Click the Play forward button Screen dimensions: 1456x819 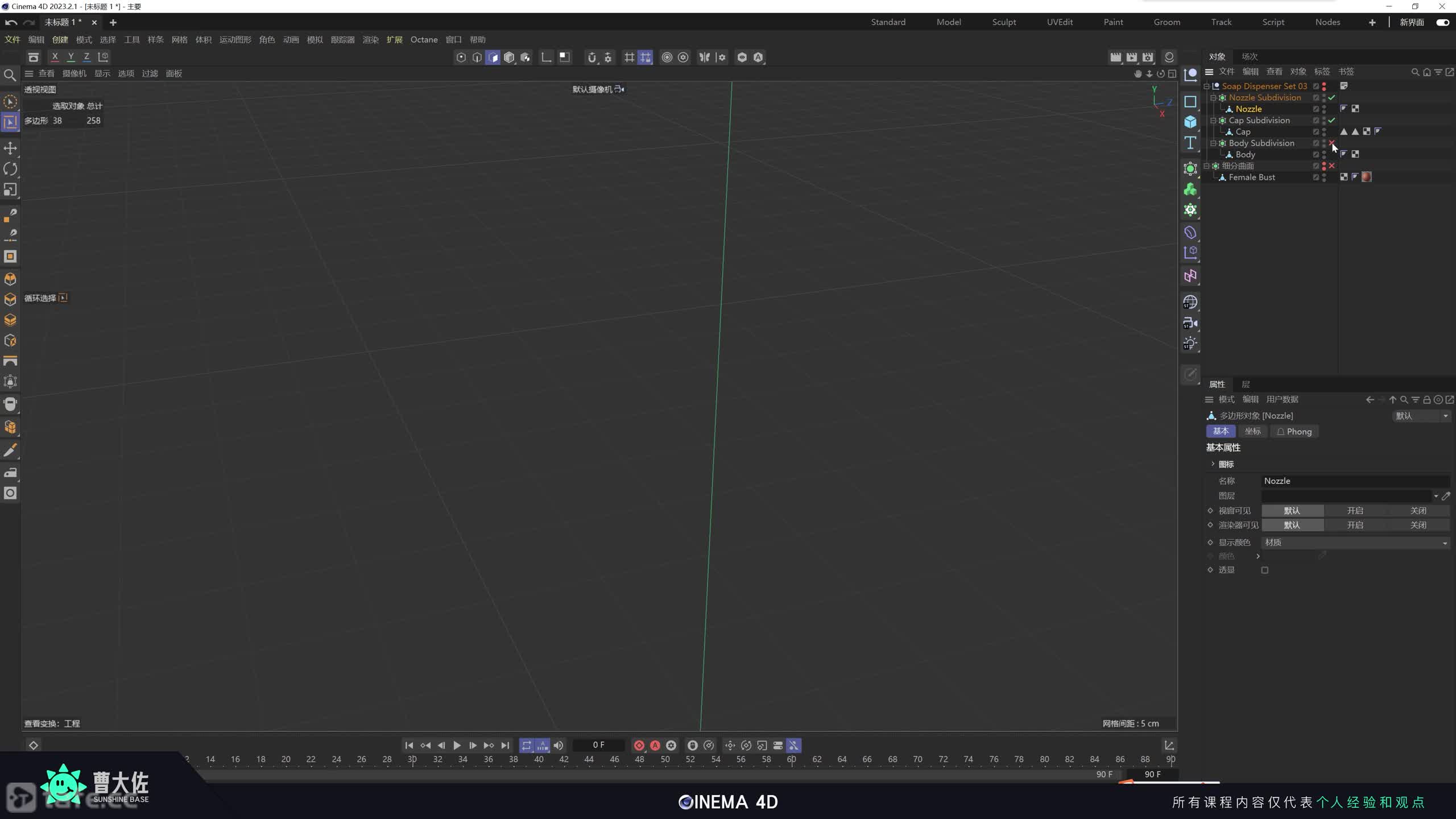point(457,745)
